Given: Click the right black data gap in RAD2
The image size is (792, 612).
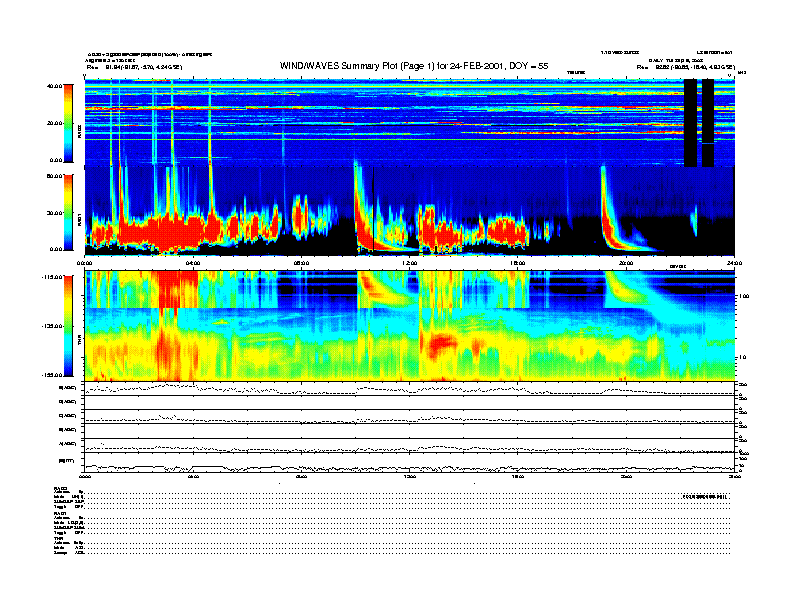Looking at the screenshot, I should click(x=708, y=123).
